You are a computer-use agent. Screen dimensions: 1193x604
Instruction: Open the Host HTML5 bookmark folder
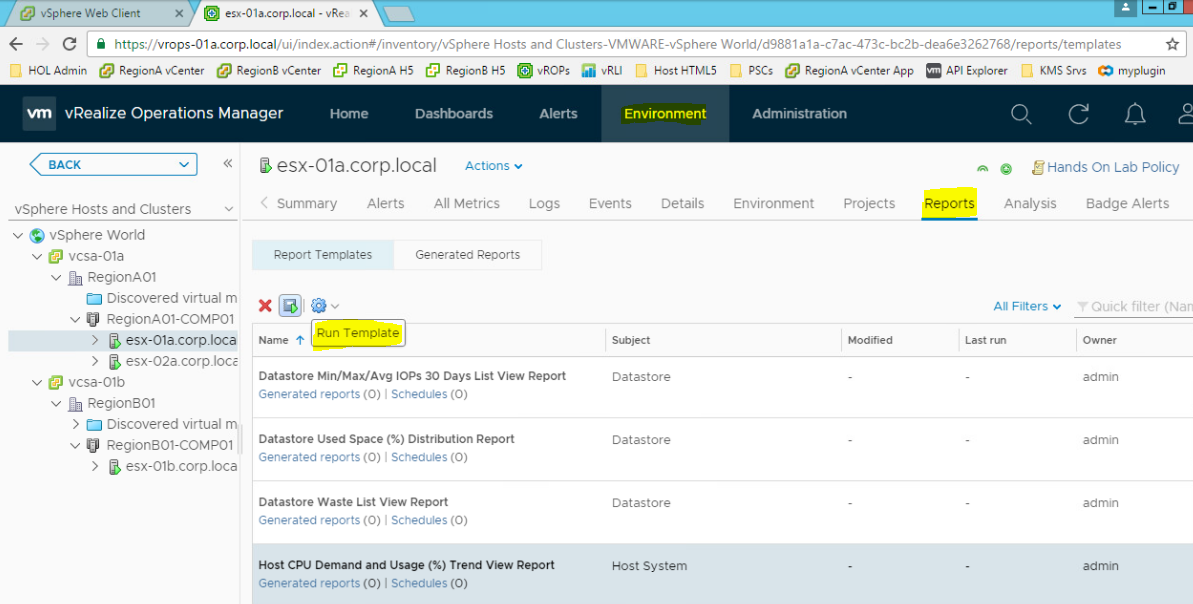click(x=676, y=71)
